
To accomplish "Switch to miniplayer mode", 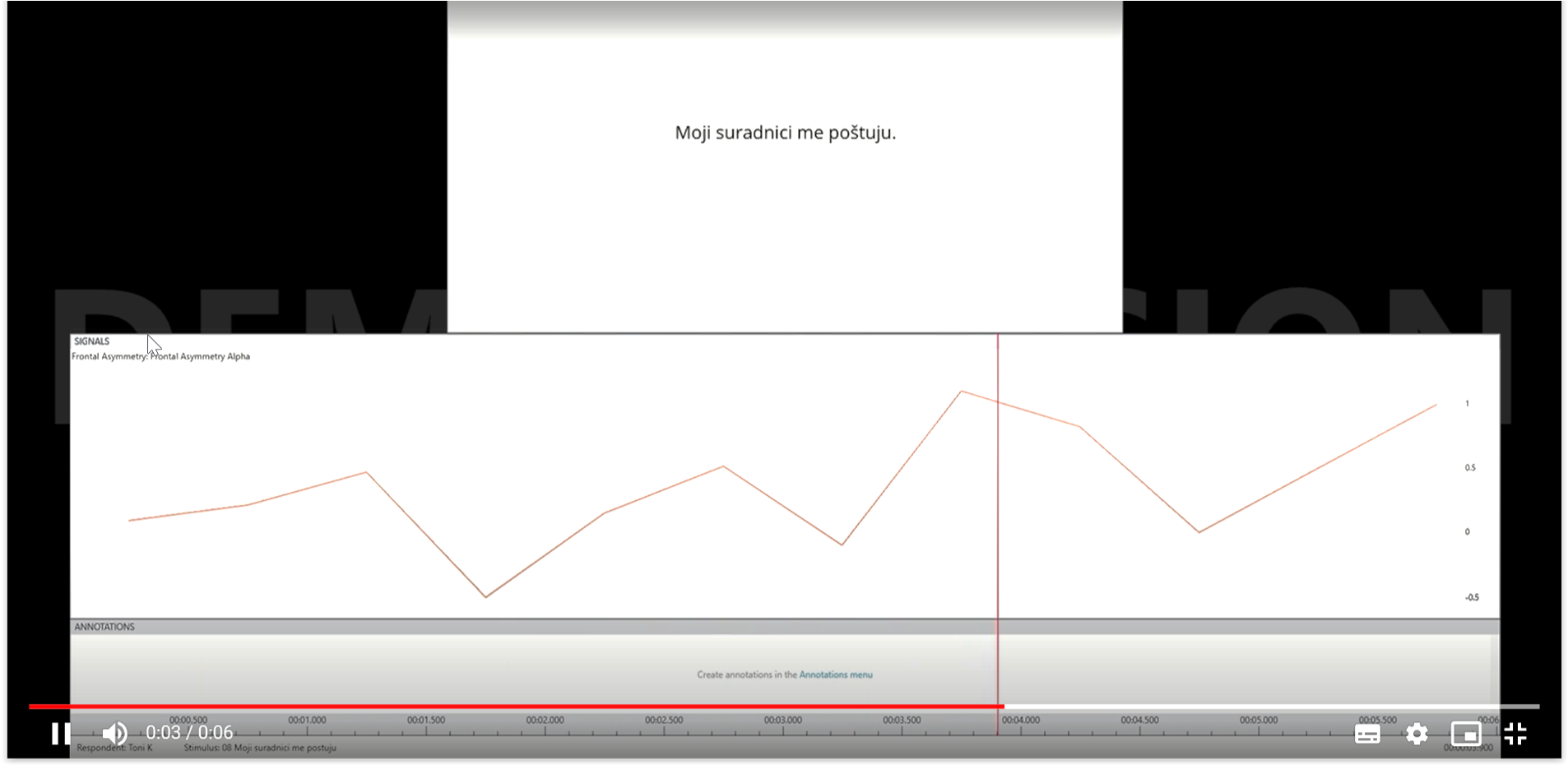I will click(x=1465, y=734).
